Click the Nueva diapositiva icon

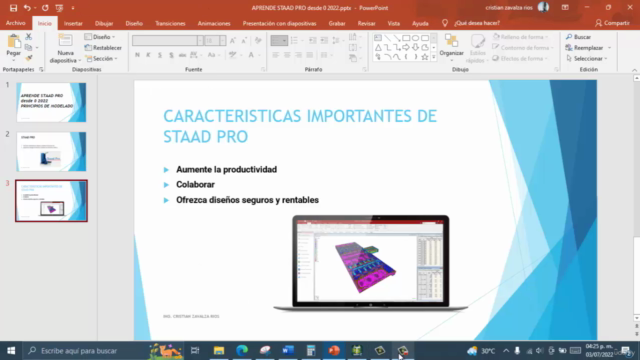click(65, 41)
